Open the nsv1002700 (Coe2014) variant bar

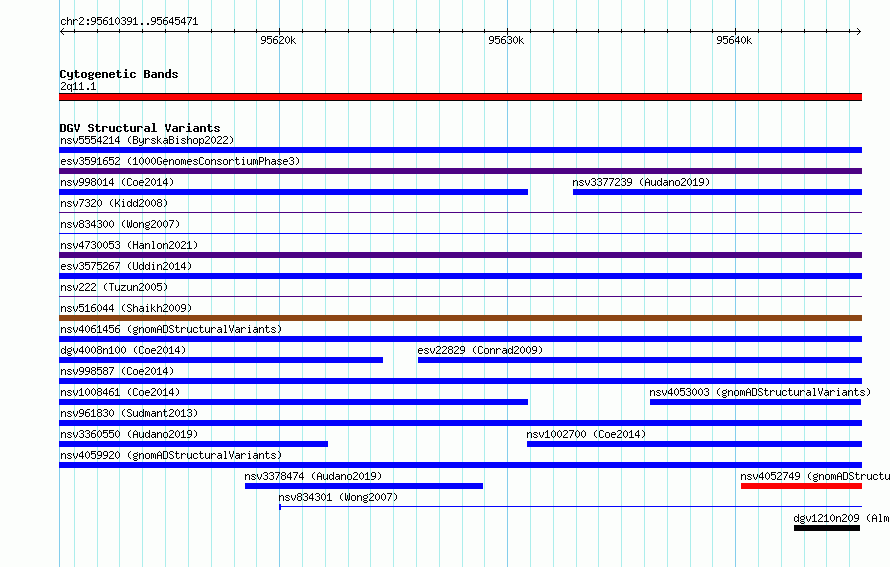point(694,444)
